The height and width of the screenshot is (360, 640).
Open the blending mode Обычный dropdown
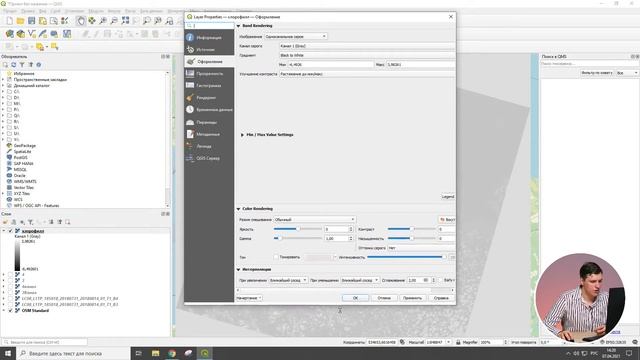pos(314,220)
